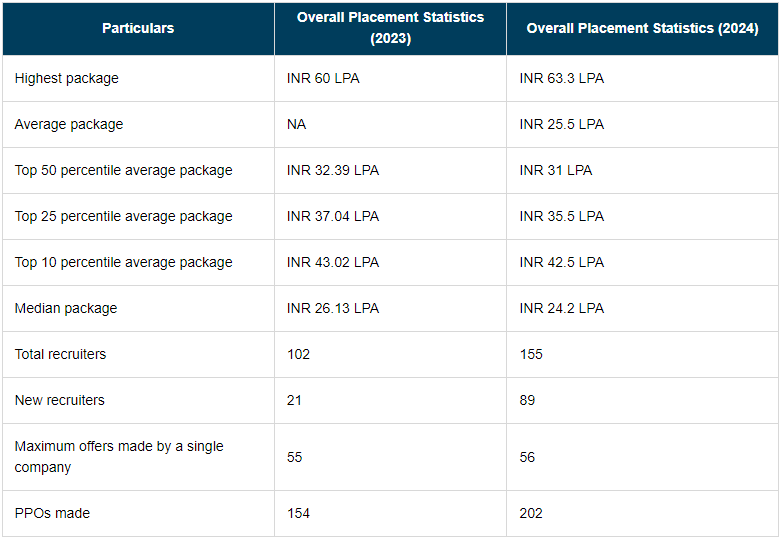Click the Total recruiters 2024 value 155

point(531,354)
